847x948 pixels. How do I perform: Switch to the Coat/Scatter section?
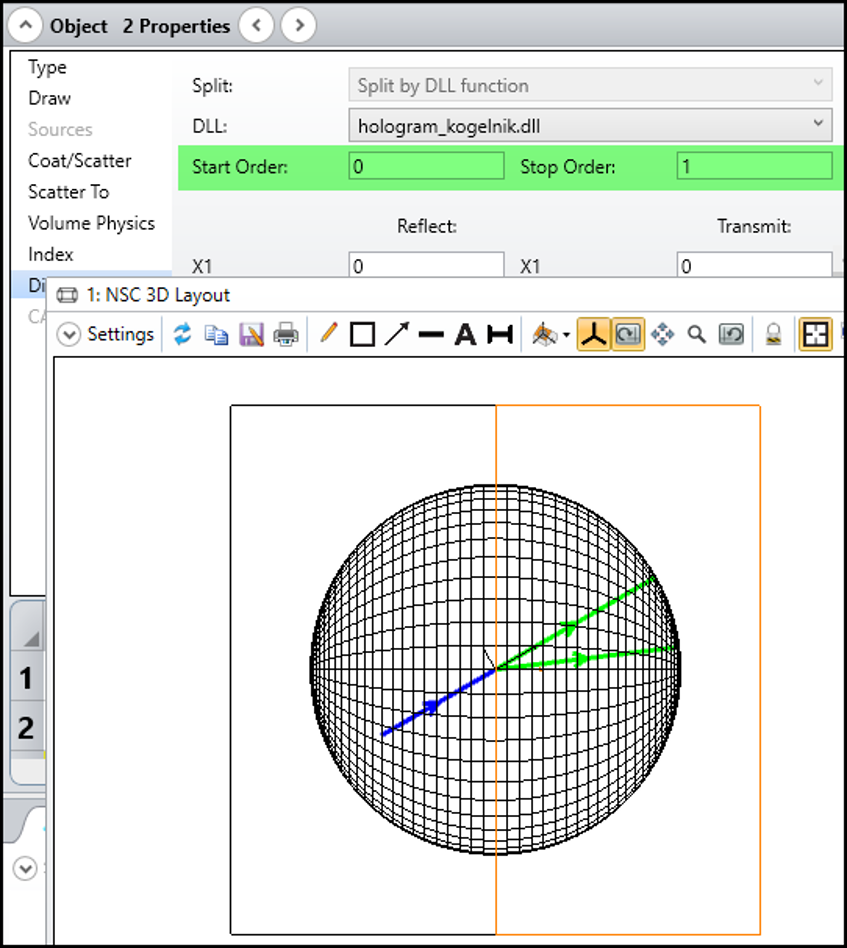[x=80, y=160]
